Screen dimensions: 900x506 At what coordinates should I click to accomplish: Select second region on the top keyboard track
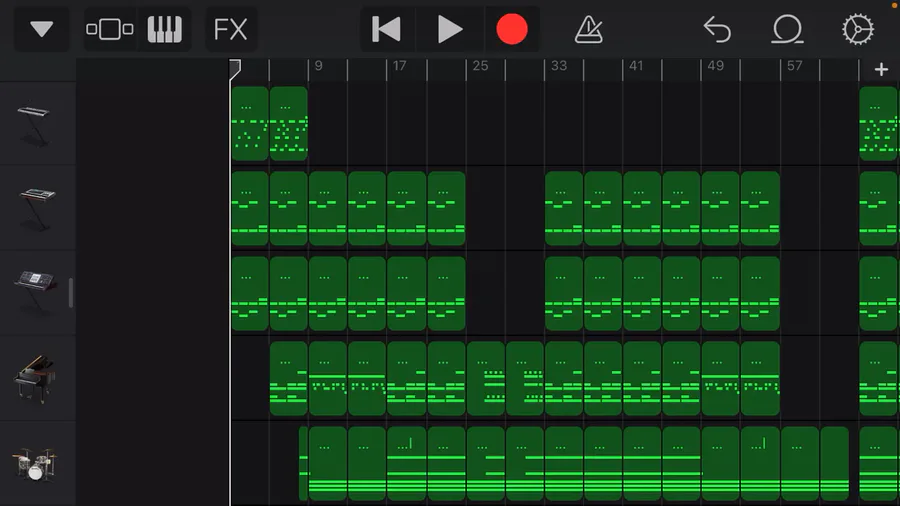tap(289, 123)
